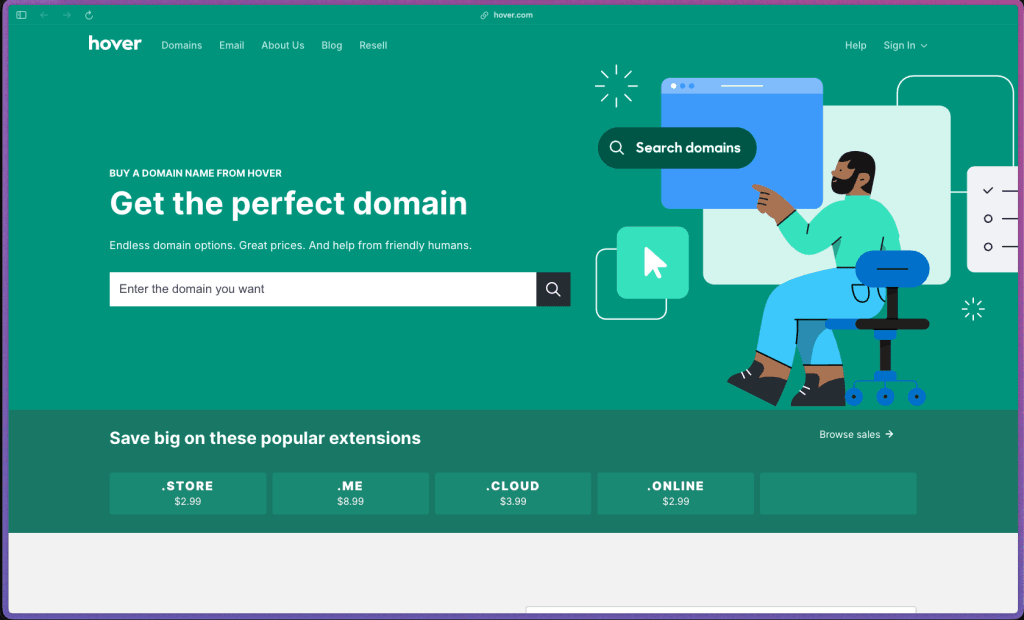Click 'Save big on these popular extensions' heading
This screenshot has height=620, width=1024.
(265, 438)
